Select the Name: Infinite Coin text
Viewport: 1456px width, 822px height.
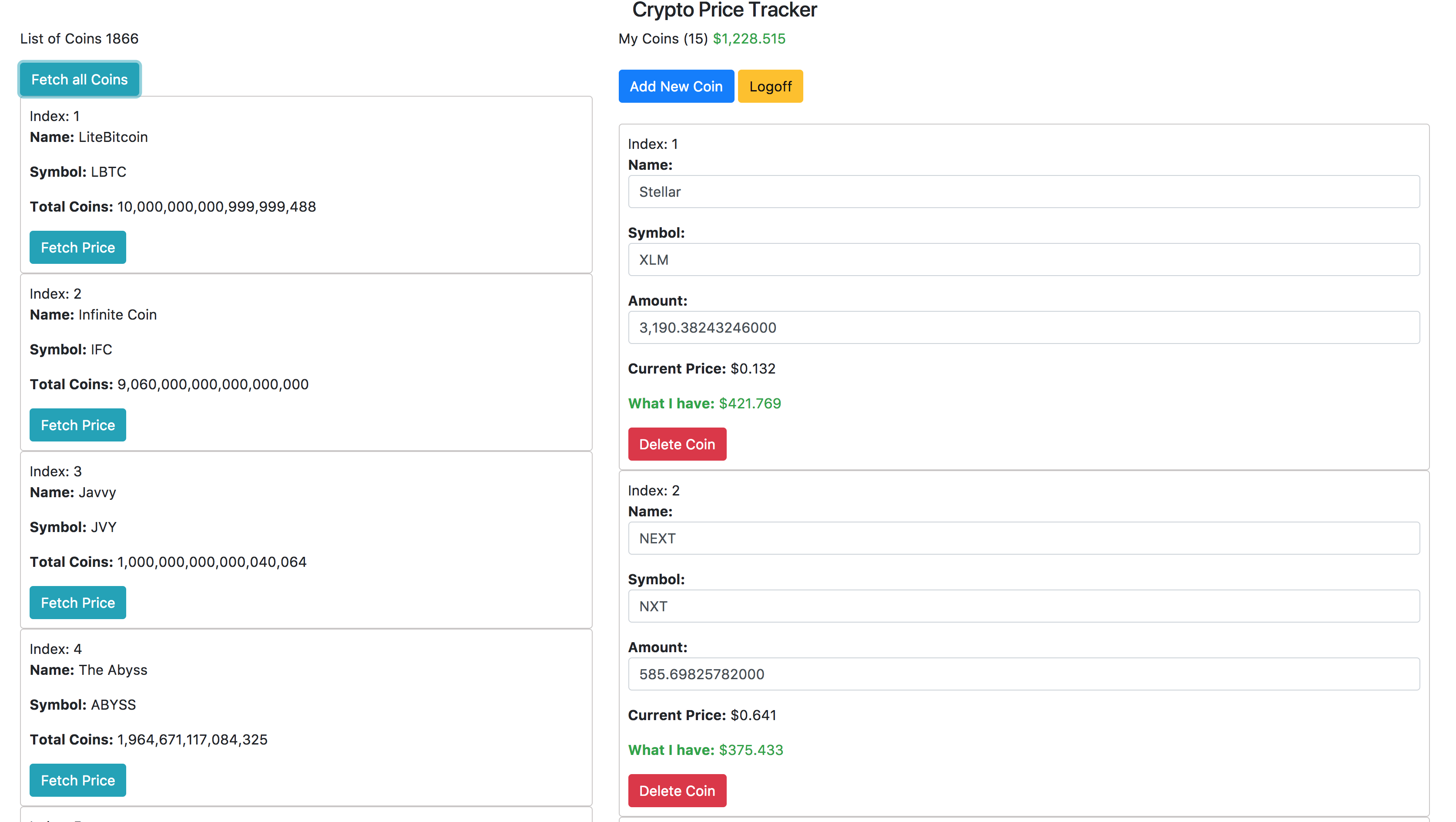pos(93,314)
